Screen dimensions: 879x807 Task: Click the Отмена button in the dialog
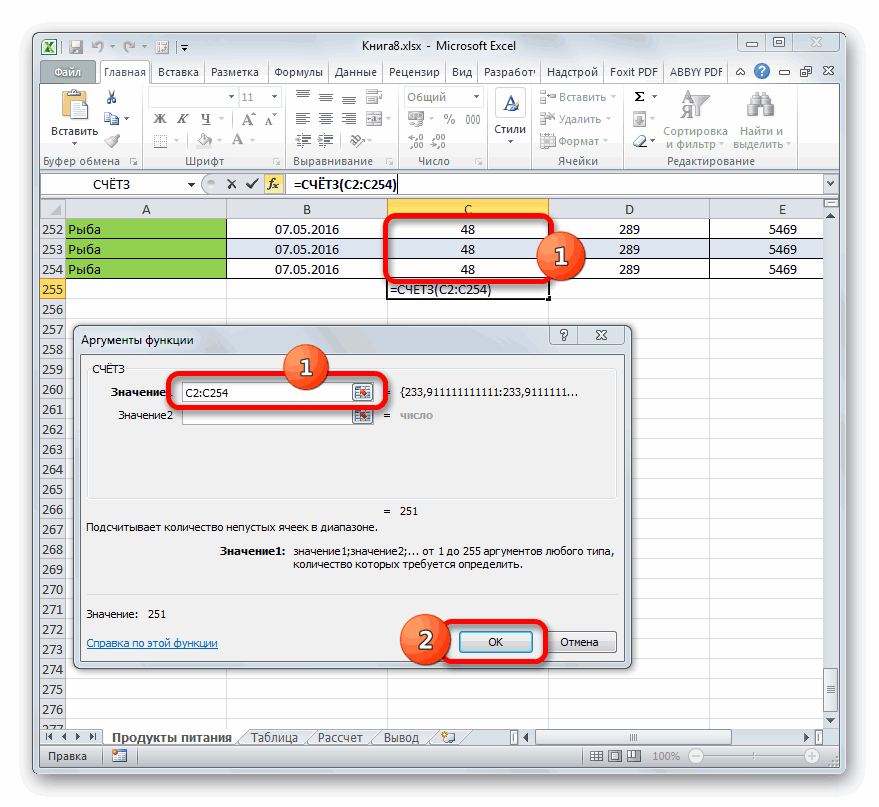tap(579, 642)
